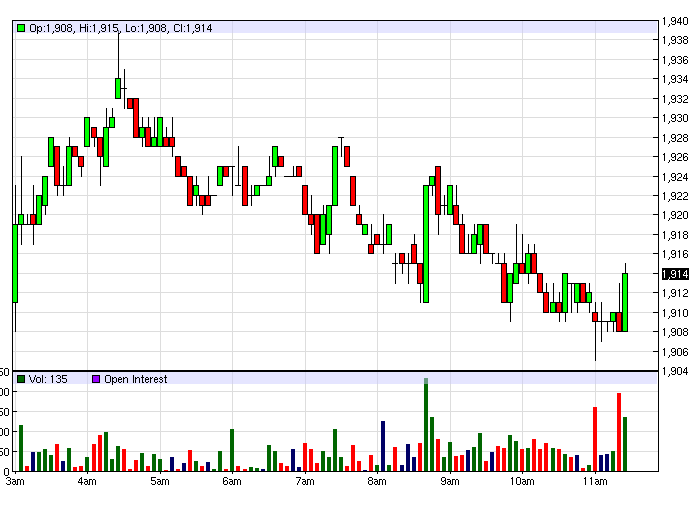Click the tallest green volume bar before 9am
The image size is (700, 512).
(x=426, y=425)
